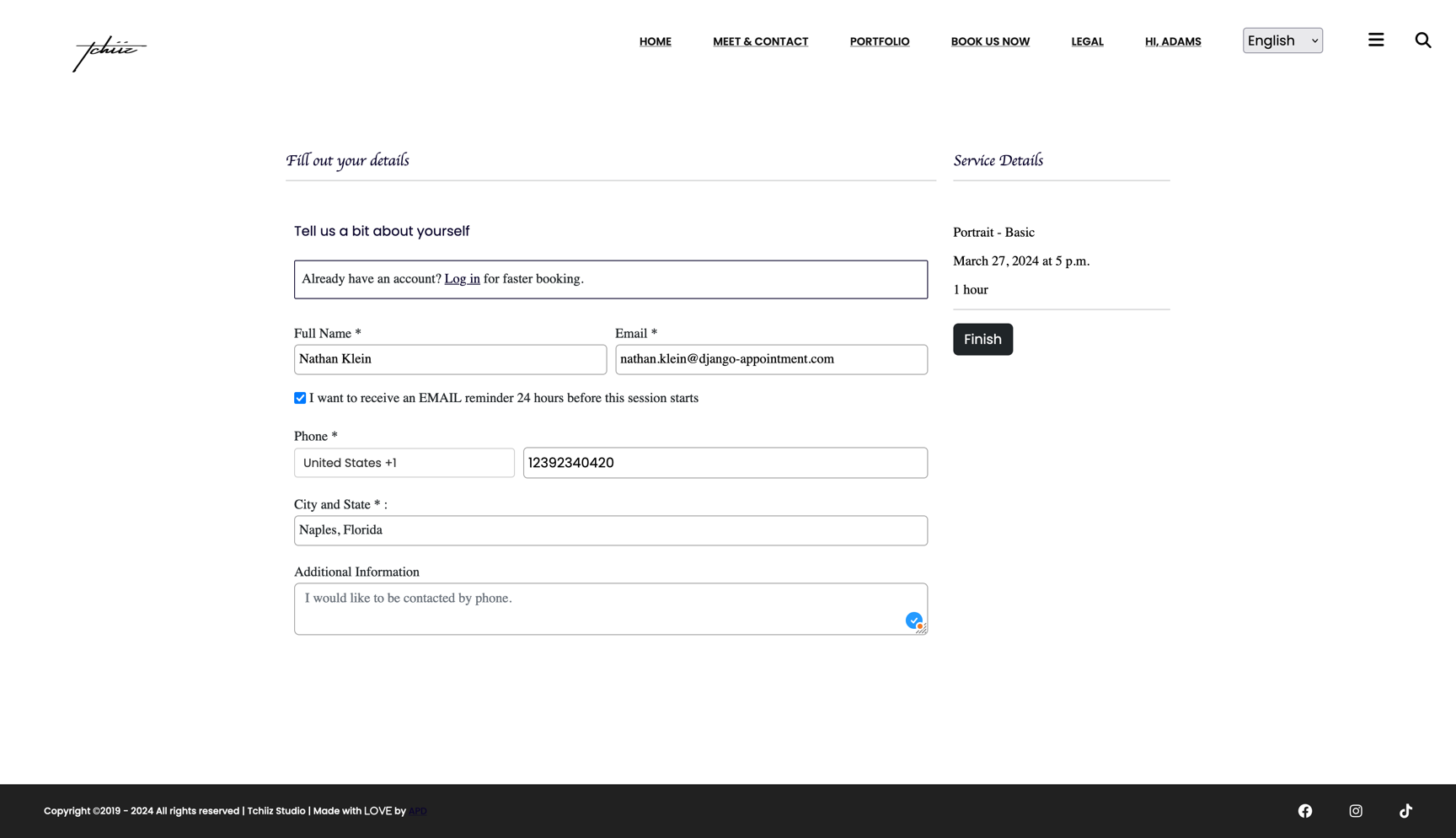Visit the Instagram profile icon
Image resolution: width=1456 pixels, height=838 pixels.
pos(1356,811)
